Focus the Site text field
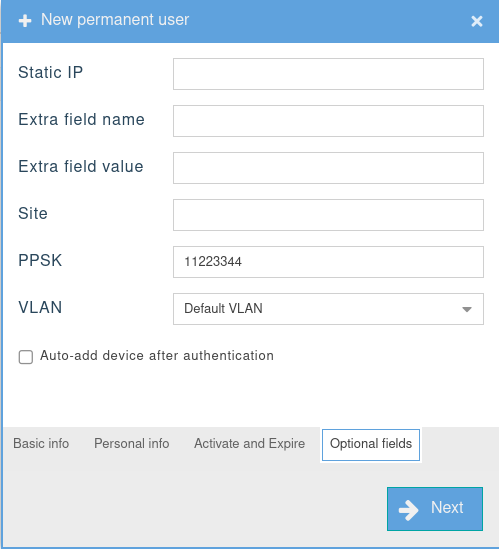Viewport: 499px width, 549px height. [328, 215]
